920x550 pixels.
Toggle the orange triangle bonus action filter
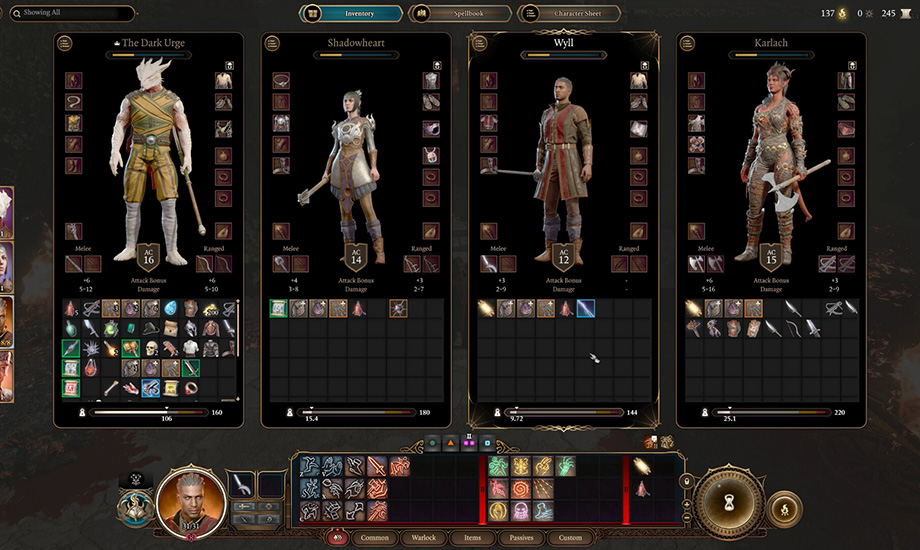451,443
